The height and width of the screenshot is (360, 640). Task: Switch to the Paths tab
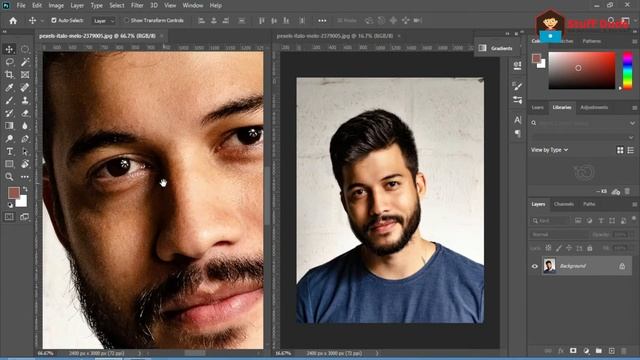tap(589, 204)
